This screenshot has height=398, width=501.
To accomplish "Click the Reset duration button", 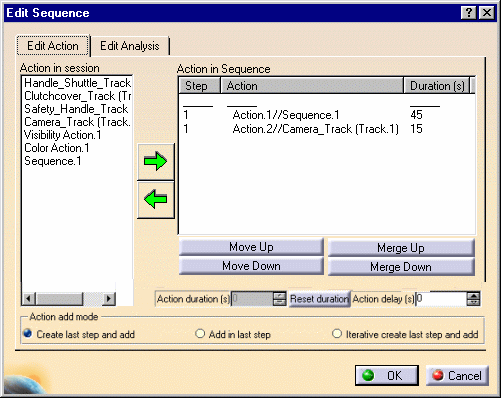I will [319, 299].
